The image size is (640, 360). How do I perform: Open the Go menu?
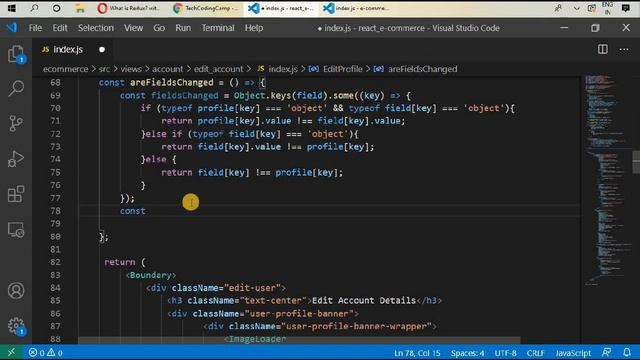159,28
